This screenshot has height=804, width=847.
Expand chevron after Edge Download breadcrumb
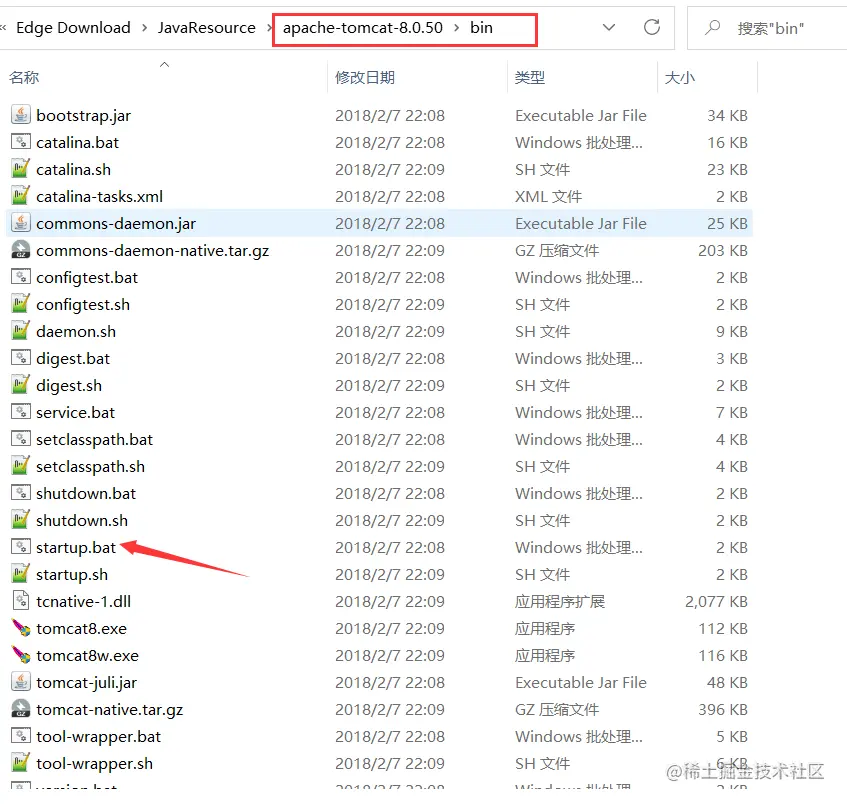click(x=144, y=28)
